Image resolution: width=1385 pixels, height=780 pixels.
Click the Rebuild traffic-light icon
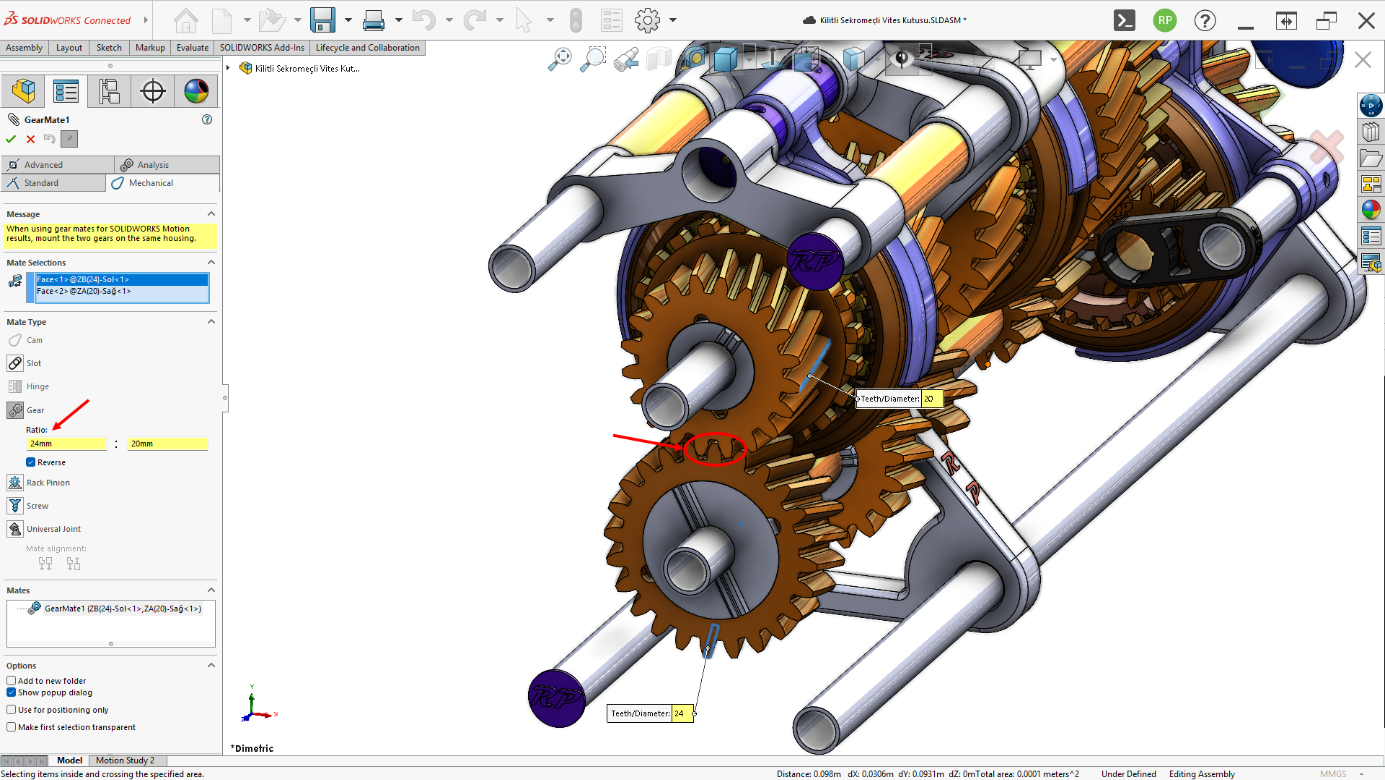pyautogui.click(x=575, y=20)
